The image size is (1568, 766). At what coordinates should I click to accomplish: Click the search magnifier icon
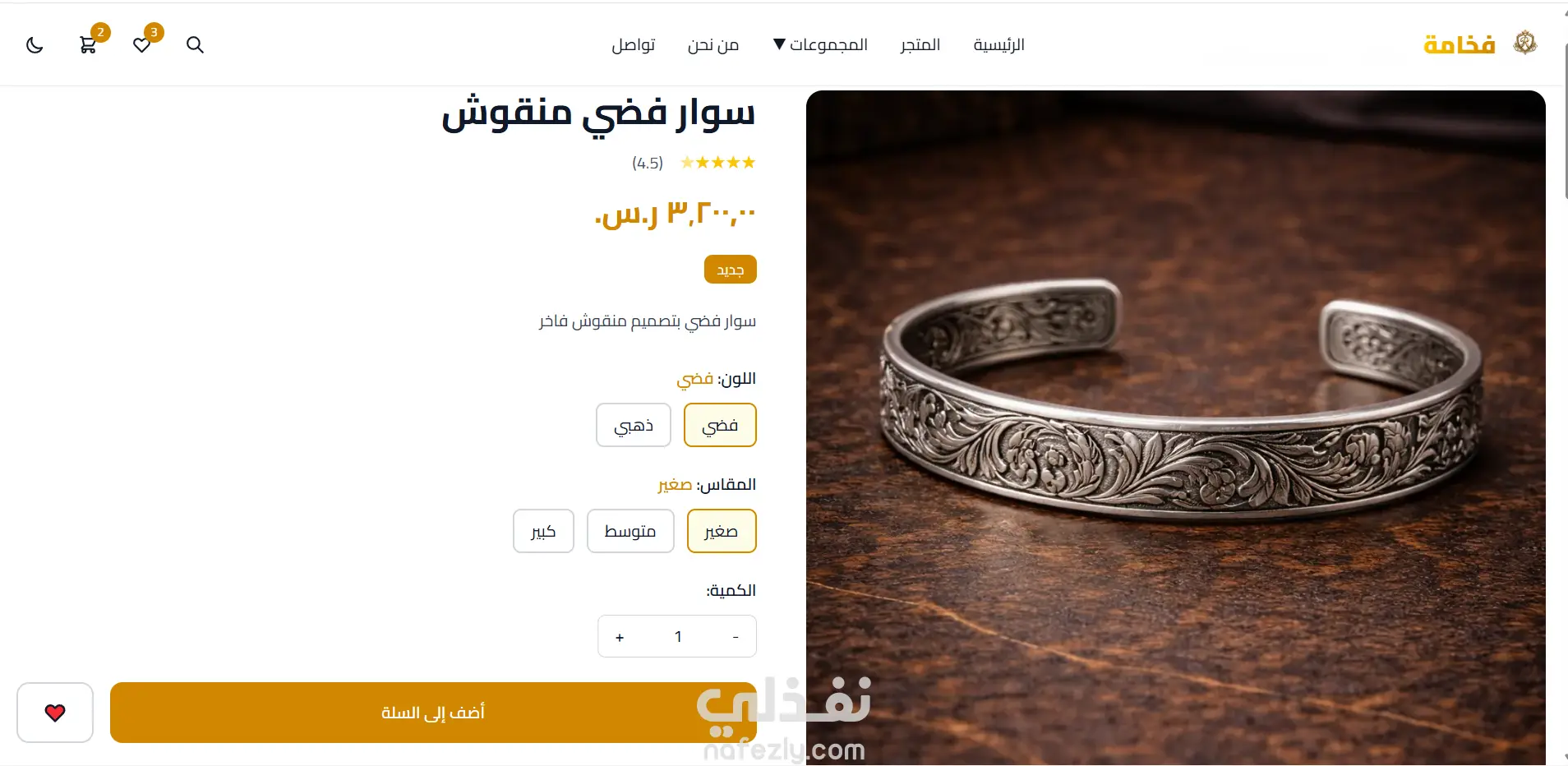[x=195, y=45]
